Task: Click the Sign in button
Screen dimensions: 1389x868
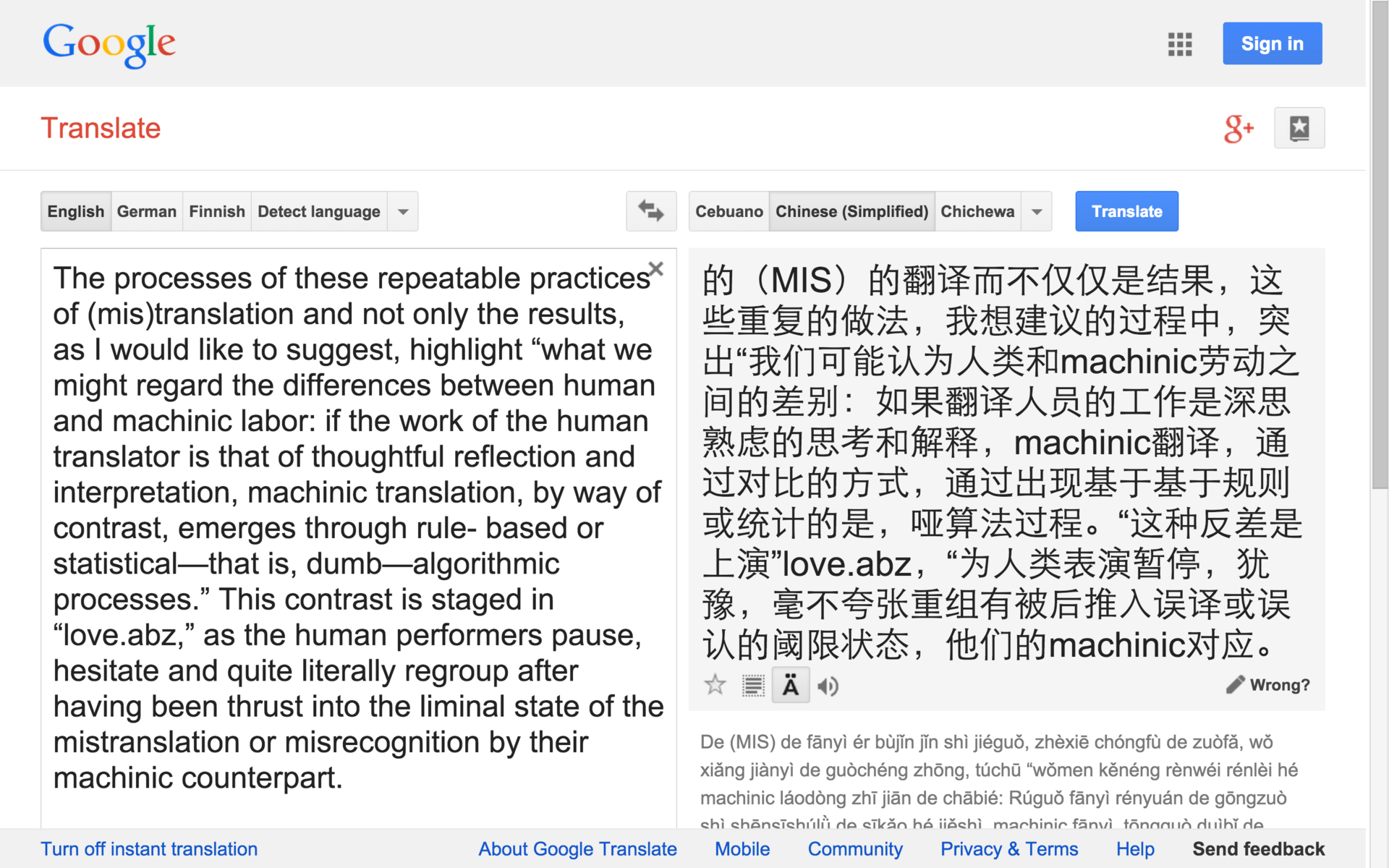Action: [1272, 44]
